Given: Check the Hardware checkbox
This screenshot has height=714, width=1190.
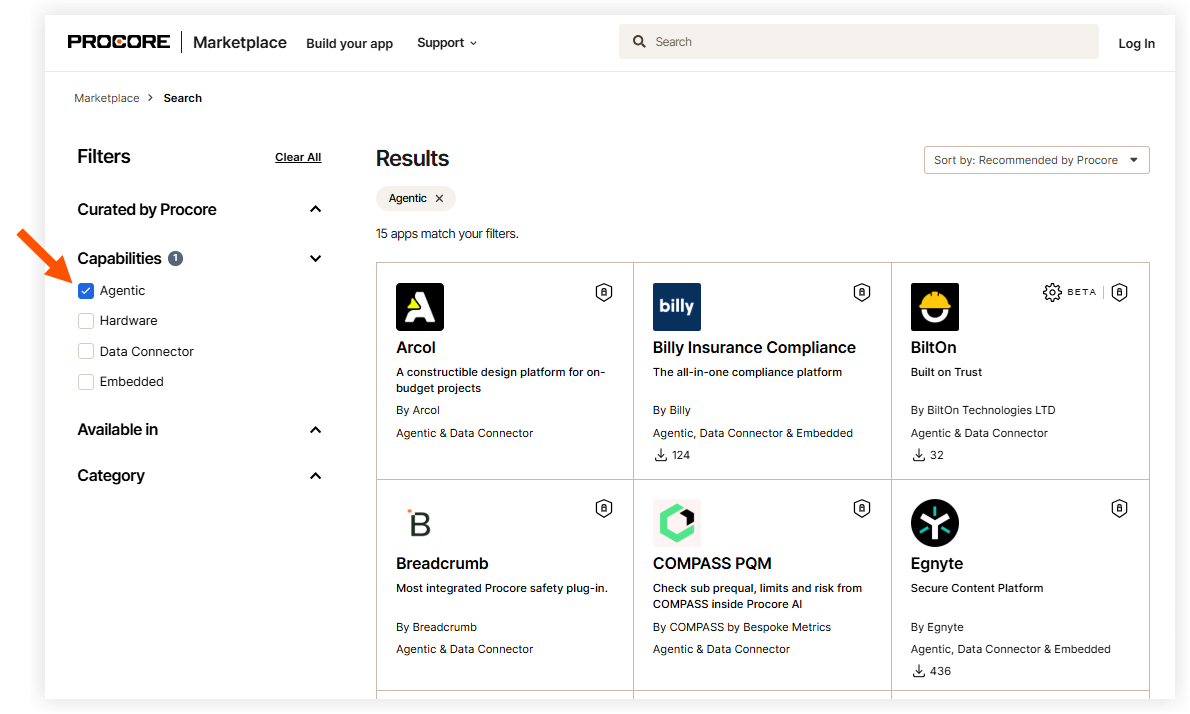Looking at the screenshot, I should point(86,321).
